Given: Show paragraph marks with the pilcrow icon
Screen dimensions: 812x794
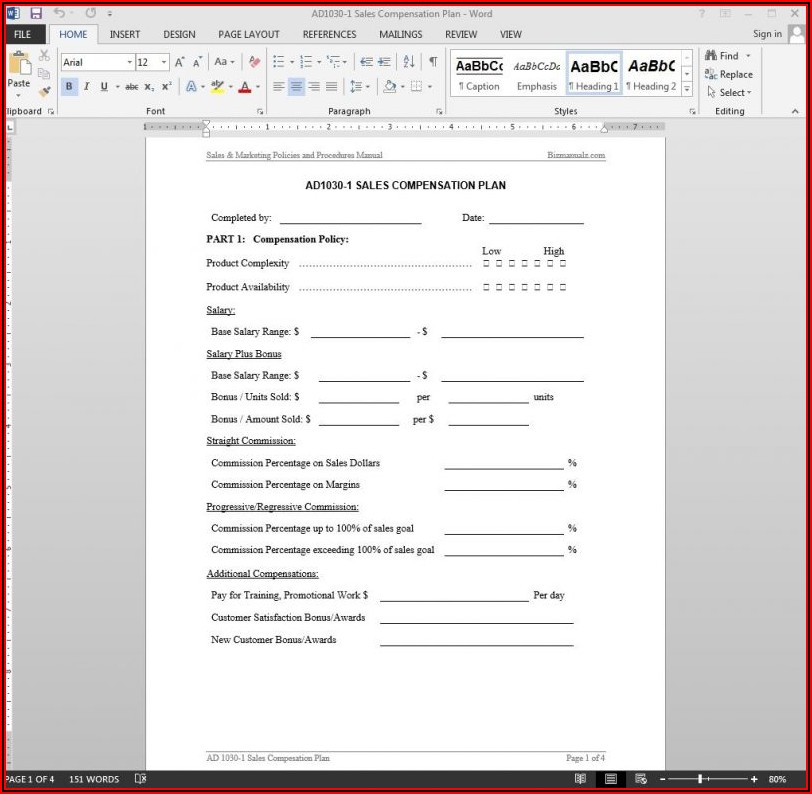Looking at the screenshot, I should pos(433,62).
